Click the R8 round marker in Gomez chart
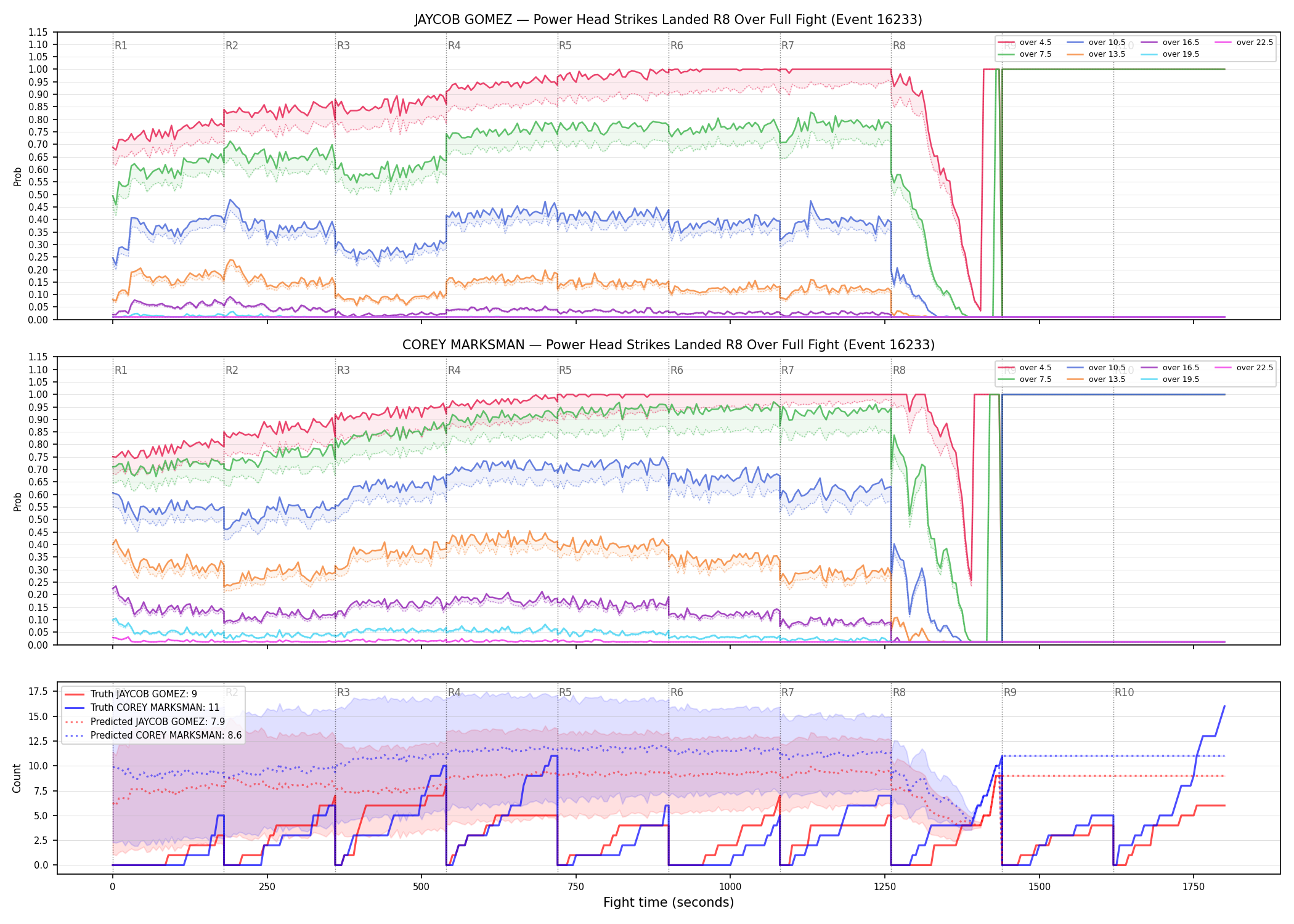Image resolution: width=1294 pixels, height=924 pixels. pos(899,46)
